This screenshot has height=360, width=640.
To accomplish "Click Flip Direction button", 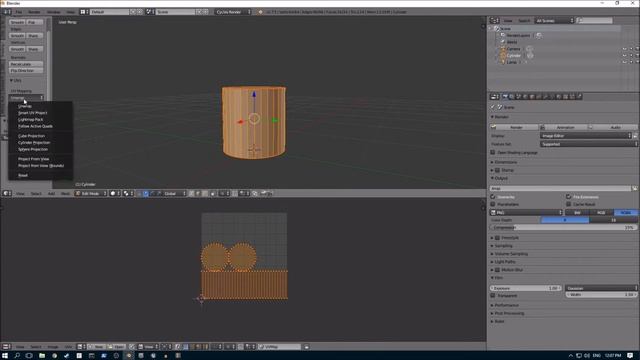I will point(26,71).
